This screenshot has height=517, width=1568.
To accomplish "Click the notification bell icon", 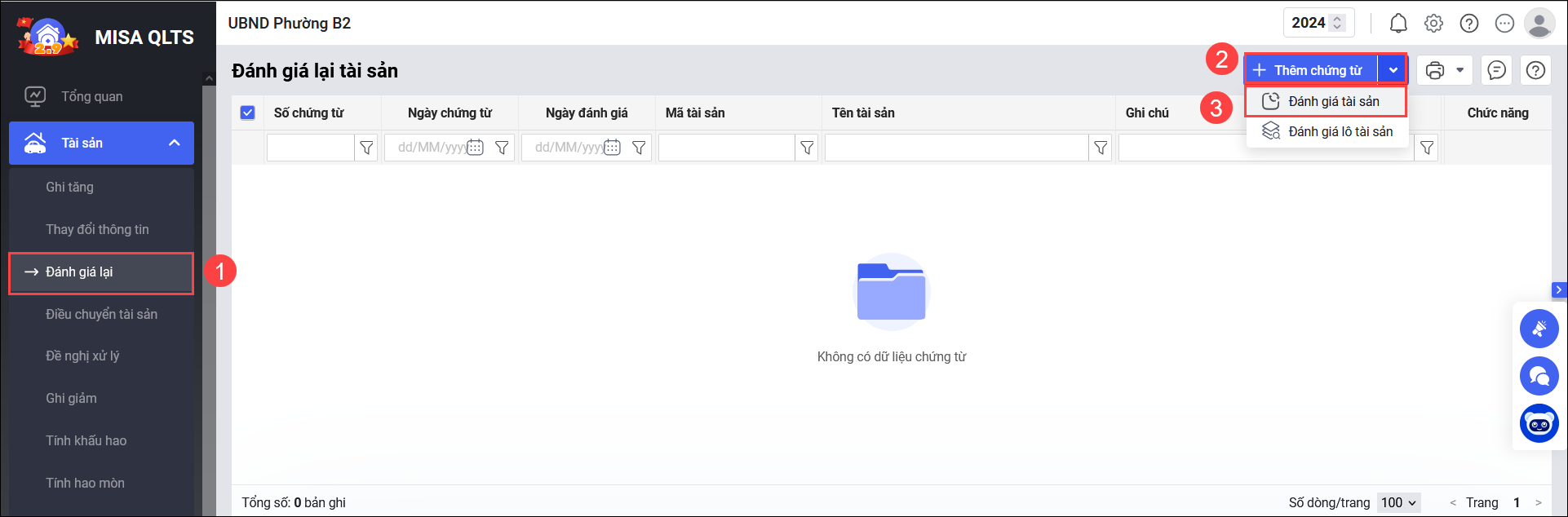I will [x=1398, y=23].
